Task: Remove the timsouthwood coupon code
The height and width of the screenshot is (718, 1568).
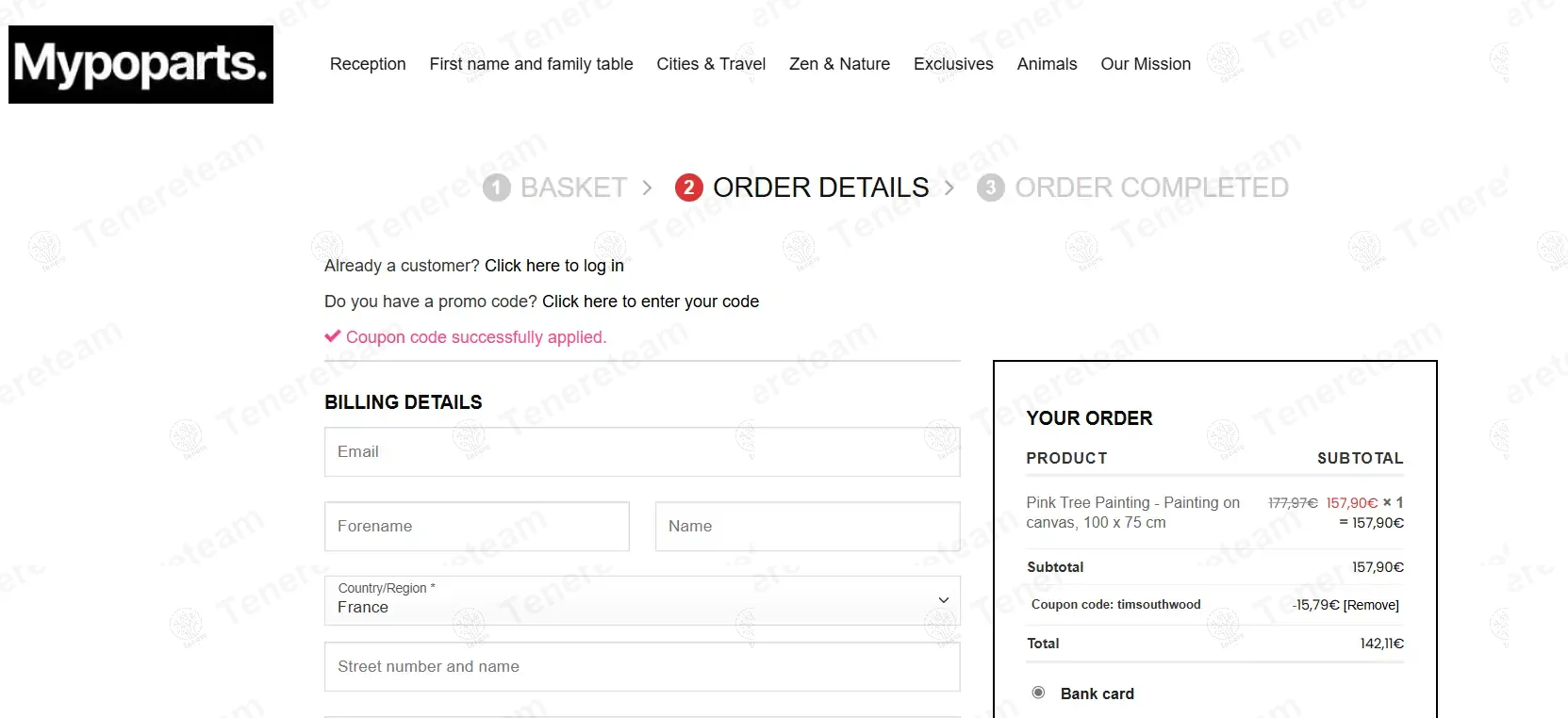Action: [x=1371, y=605]
